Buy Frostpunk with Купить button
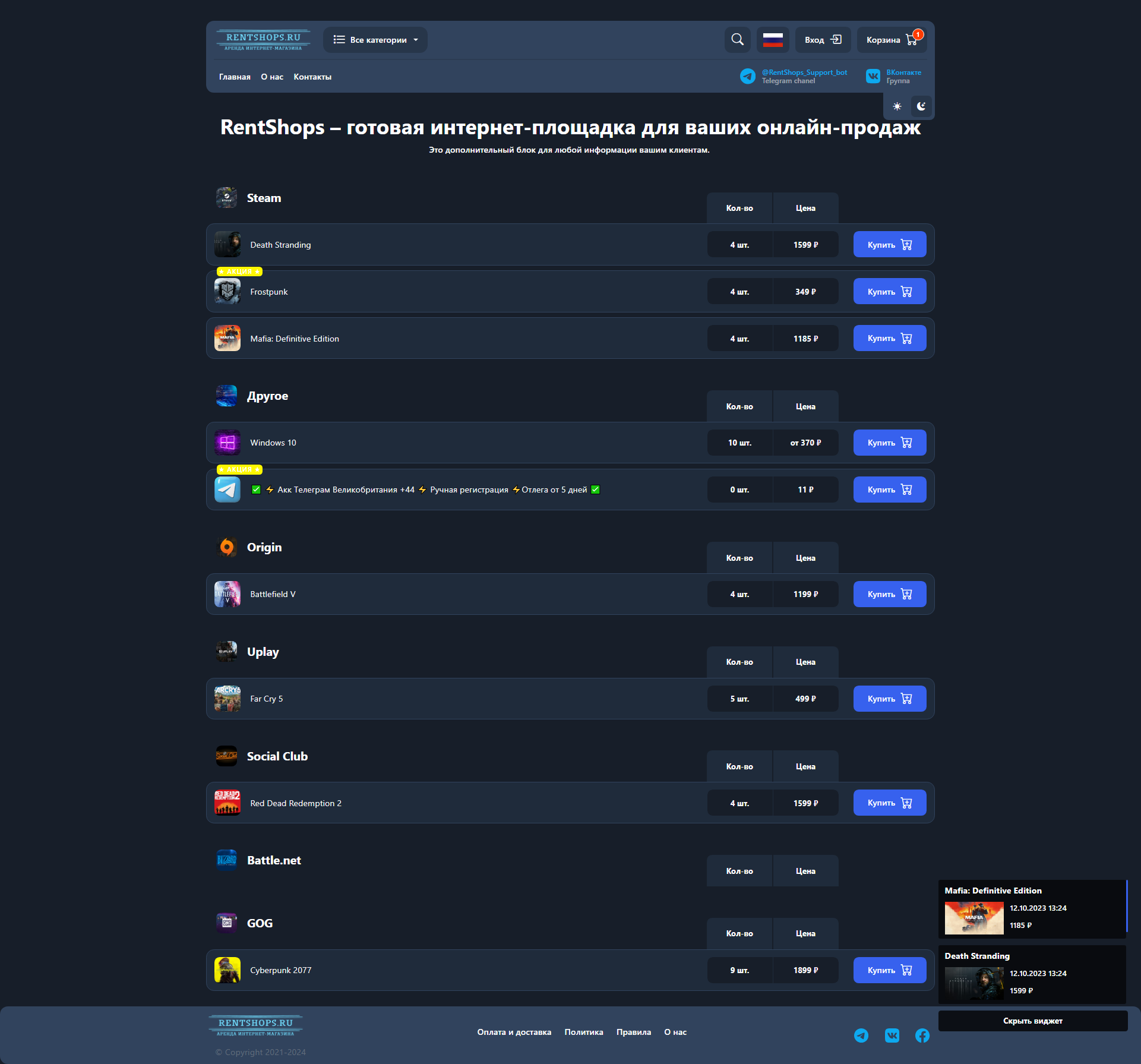Image resolution: width=1141 pixels, height=1064 pixels. pyautogui.click(x=890, y=291)
